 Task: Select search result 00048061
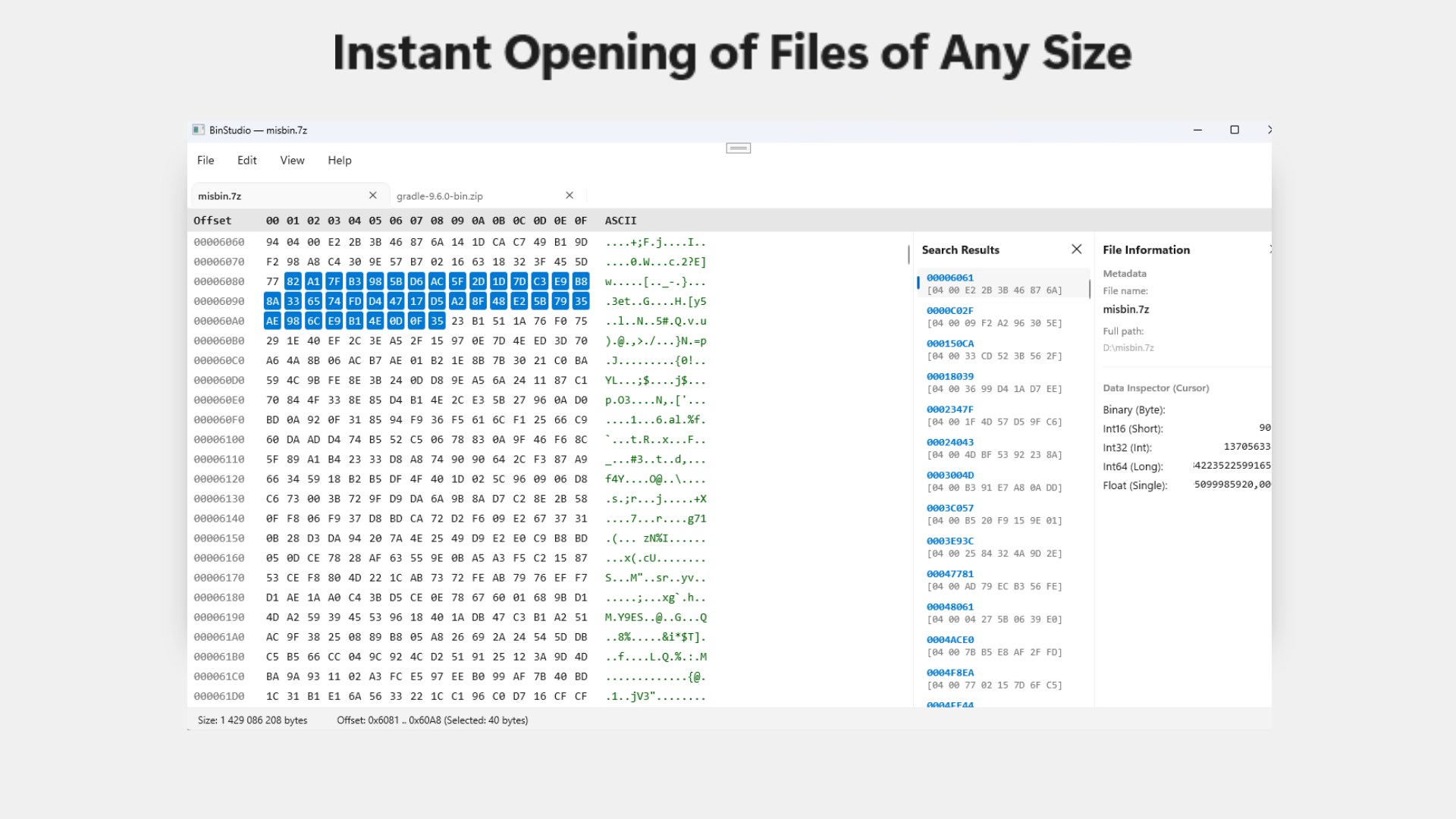[1003, 613]
